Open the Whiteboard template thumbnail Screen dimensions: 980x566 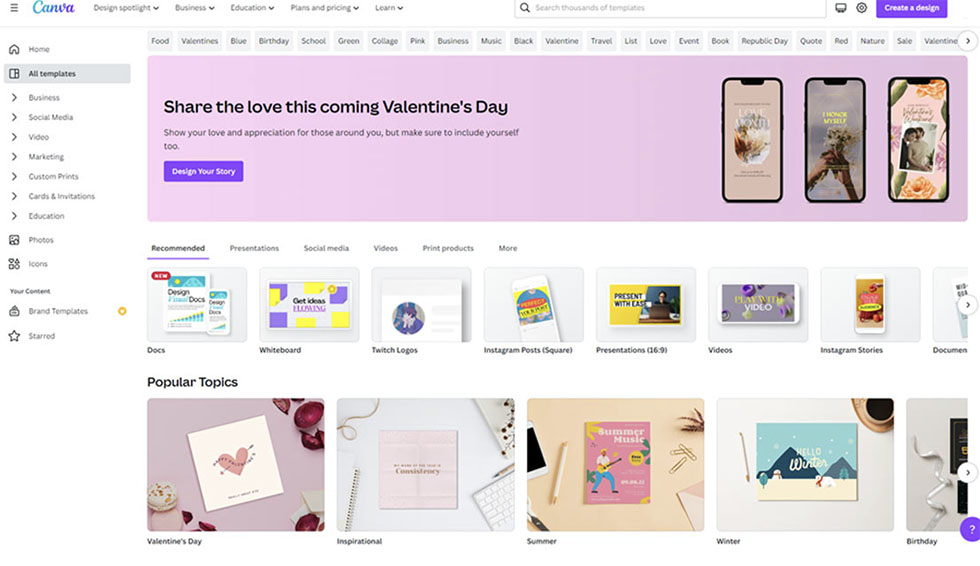[309, 305]
